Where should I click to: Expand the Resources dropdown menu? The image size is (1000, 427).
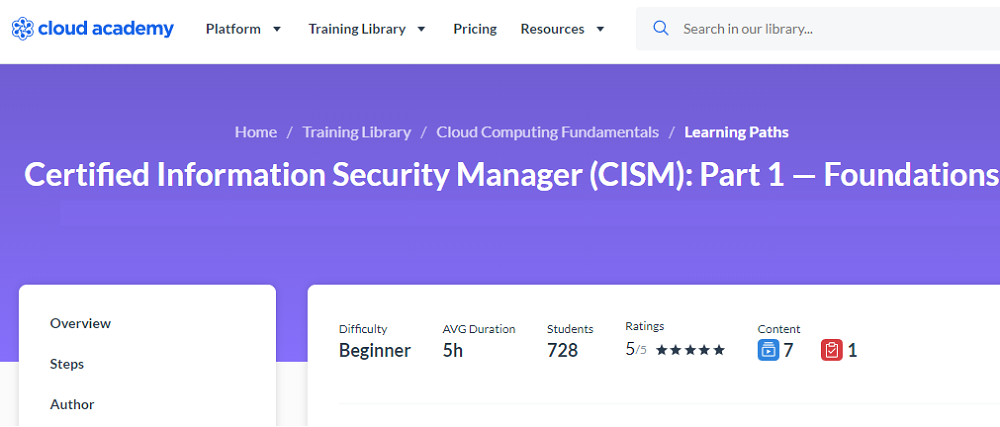(563, 29)
